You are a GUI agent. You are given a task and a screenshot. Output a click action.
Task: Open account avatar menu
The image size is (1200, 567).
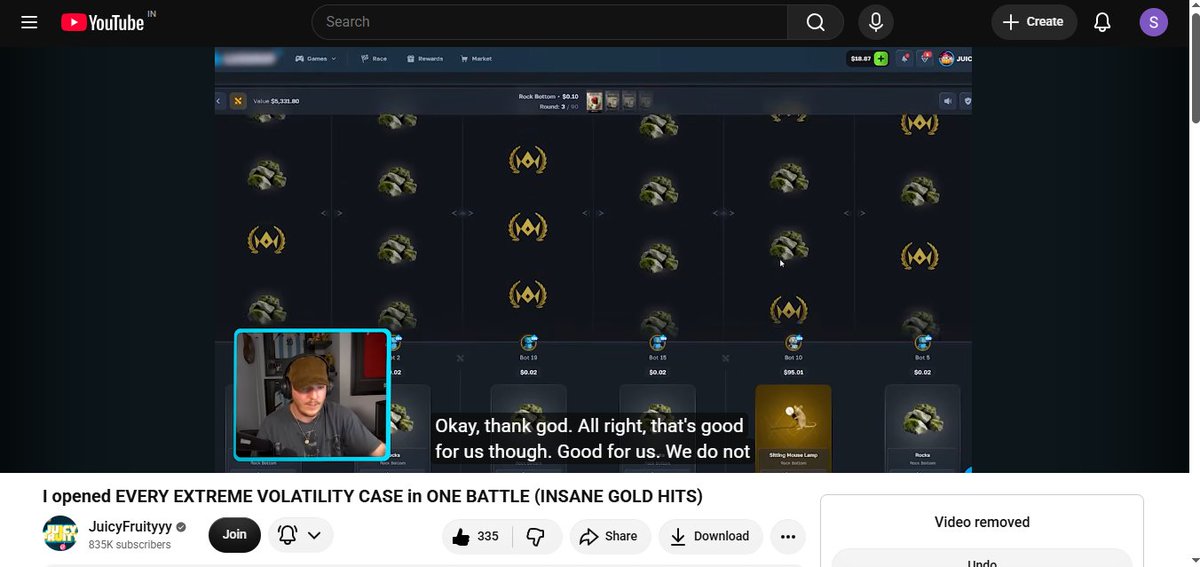[1154, 22]
